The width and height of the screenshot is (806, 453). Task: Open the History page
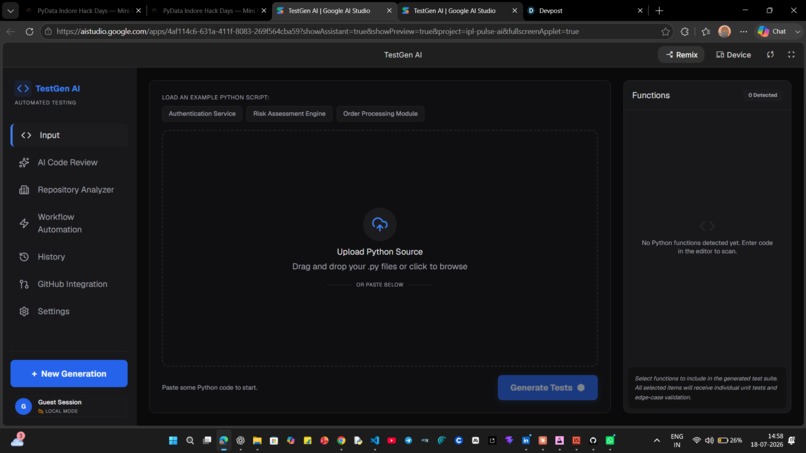[x=69, y=257]
